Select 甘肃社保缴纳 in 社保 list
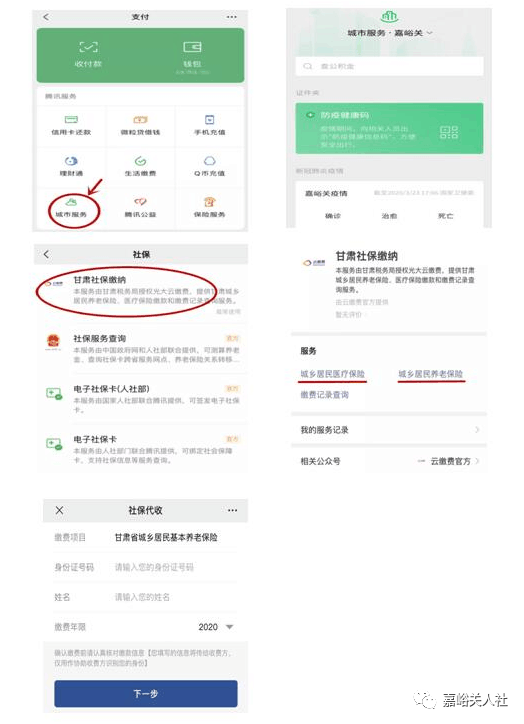524x724 pixels. point(141,292)
